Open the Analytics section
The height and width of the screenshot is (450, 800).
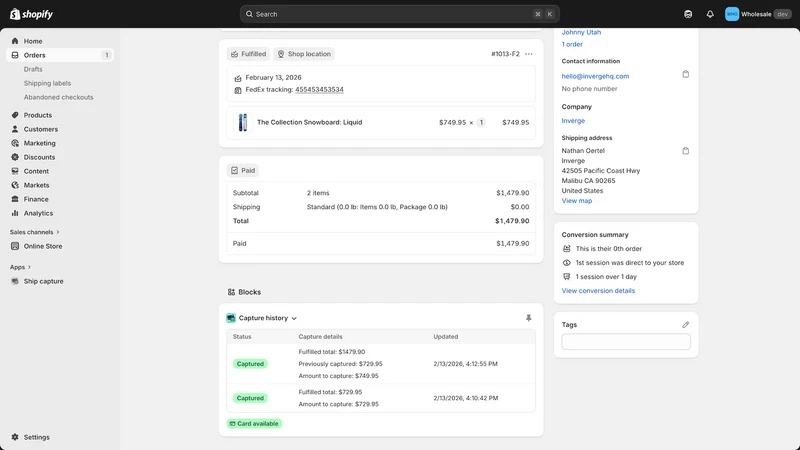coord(60,213)
